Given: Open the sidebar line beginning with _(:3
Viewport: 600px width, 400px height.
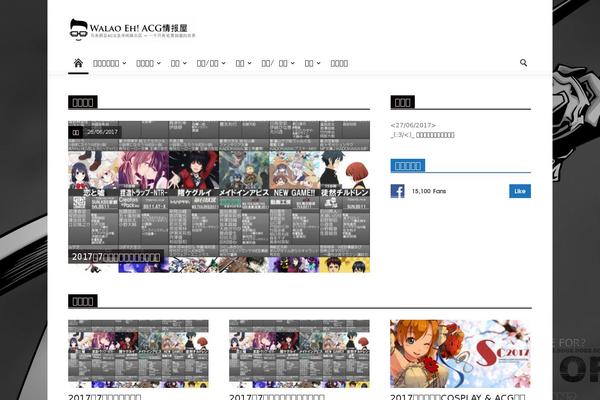Looking at the screenshot, I should tap(422, 135).
